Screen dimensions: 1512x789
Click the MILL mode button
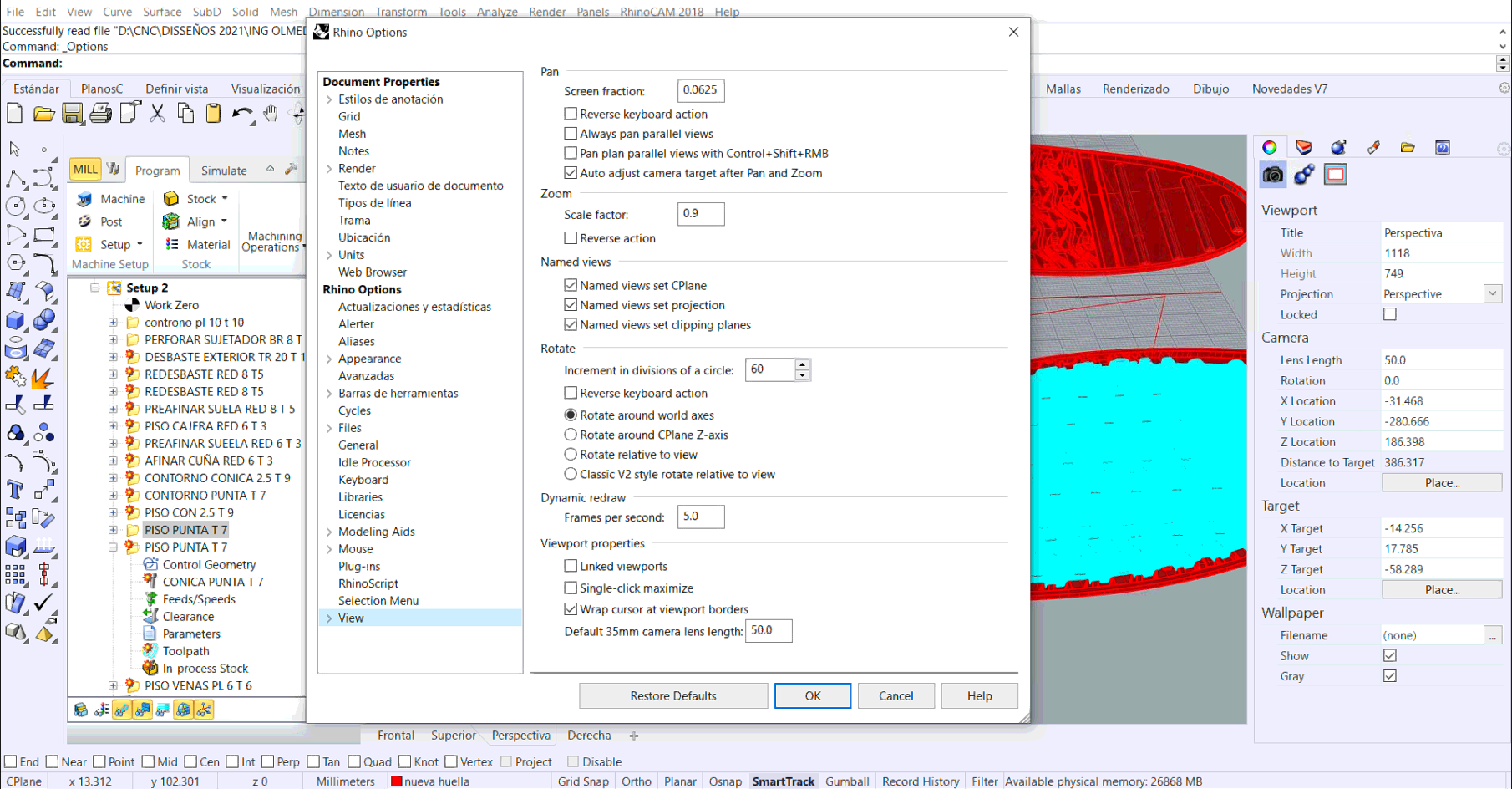tap(85, 170)
